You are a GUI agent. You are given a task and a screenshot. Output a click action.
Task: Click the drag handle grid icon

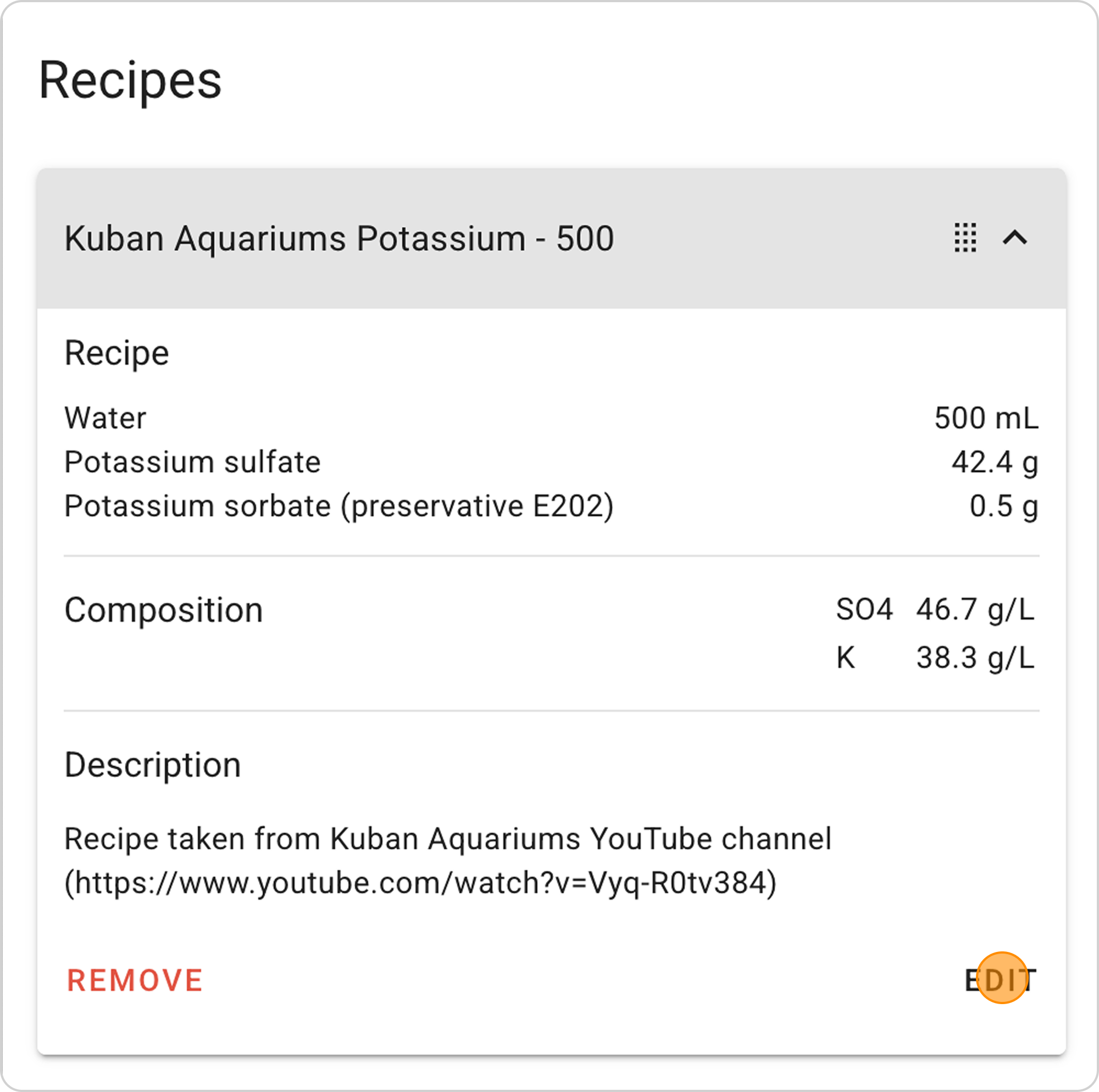965,238
